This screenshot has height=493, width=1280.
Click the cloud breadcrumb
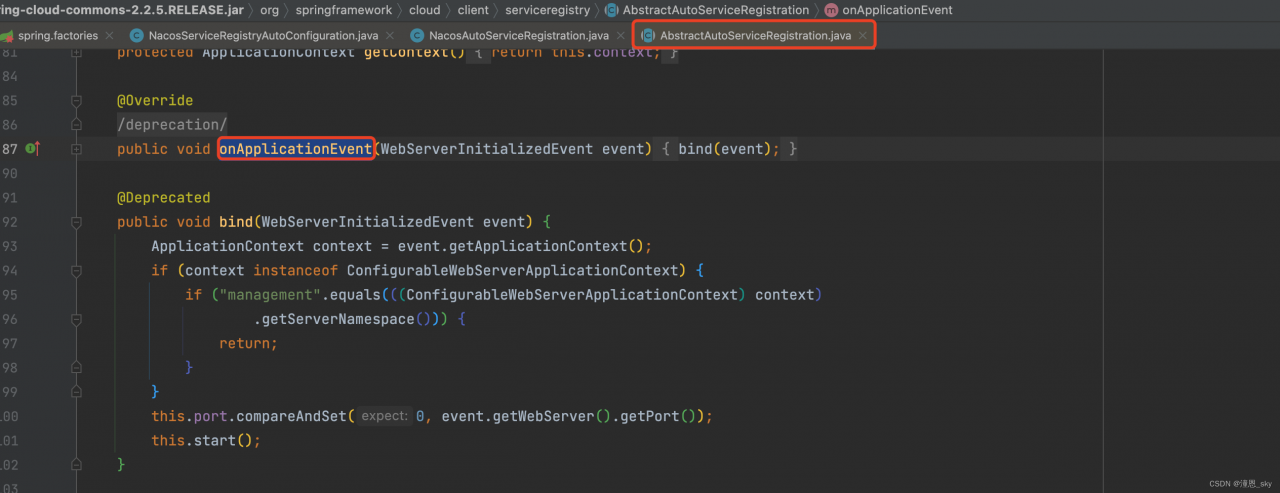[x=424, y=10]
